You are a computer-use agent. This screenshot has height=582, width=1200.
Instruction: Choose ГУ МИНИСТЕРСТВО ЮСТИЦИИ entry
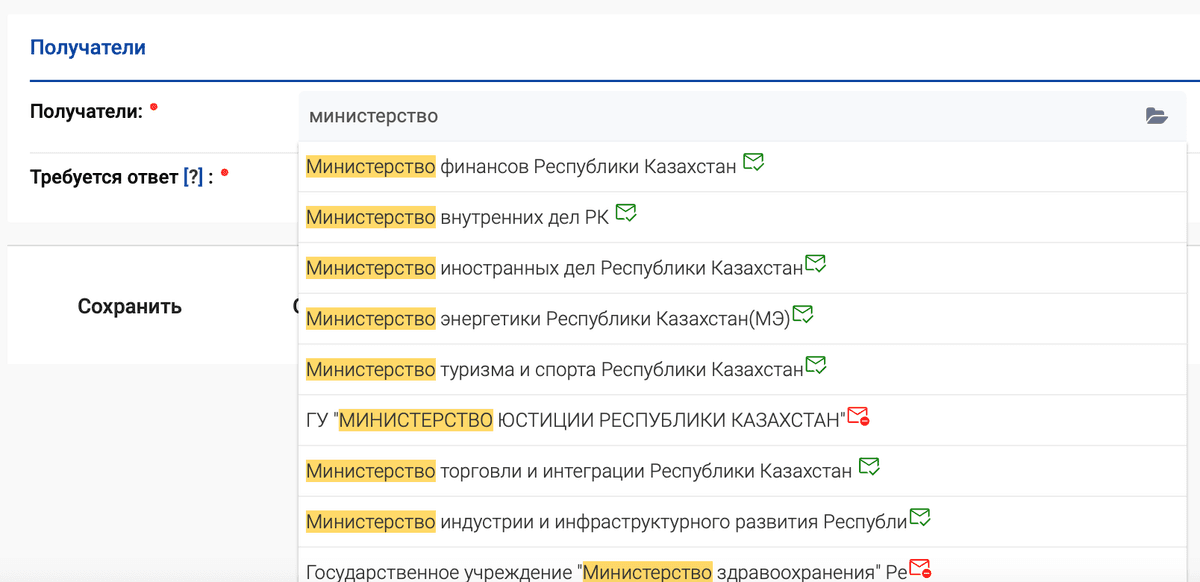tap(575, 420)
